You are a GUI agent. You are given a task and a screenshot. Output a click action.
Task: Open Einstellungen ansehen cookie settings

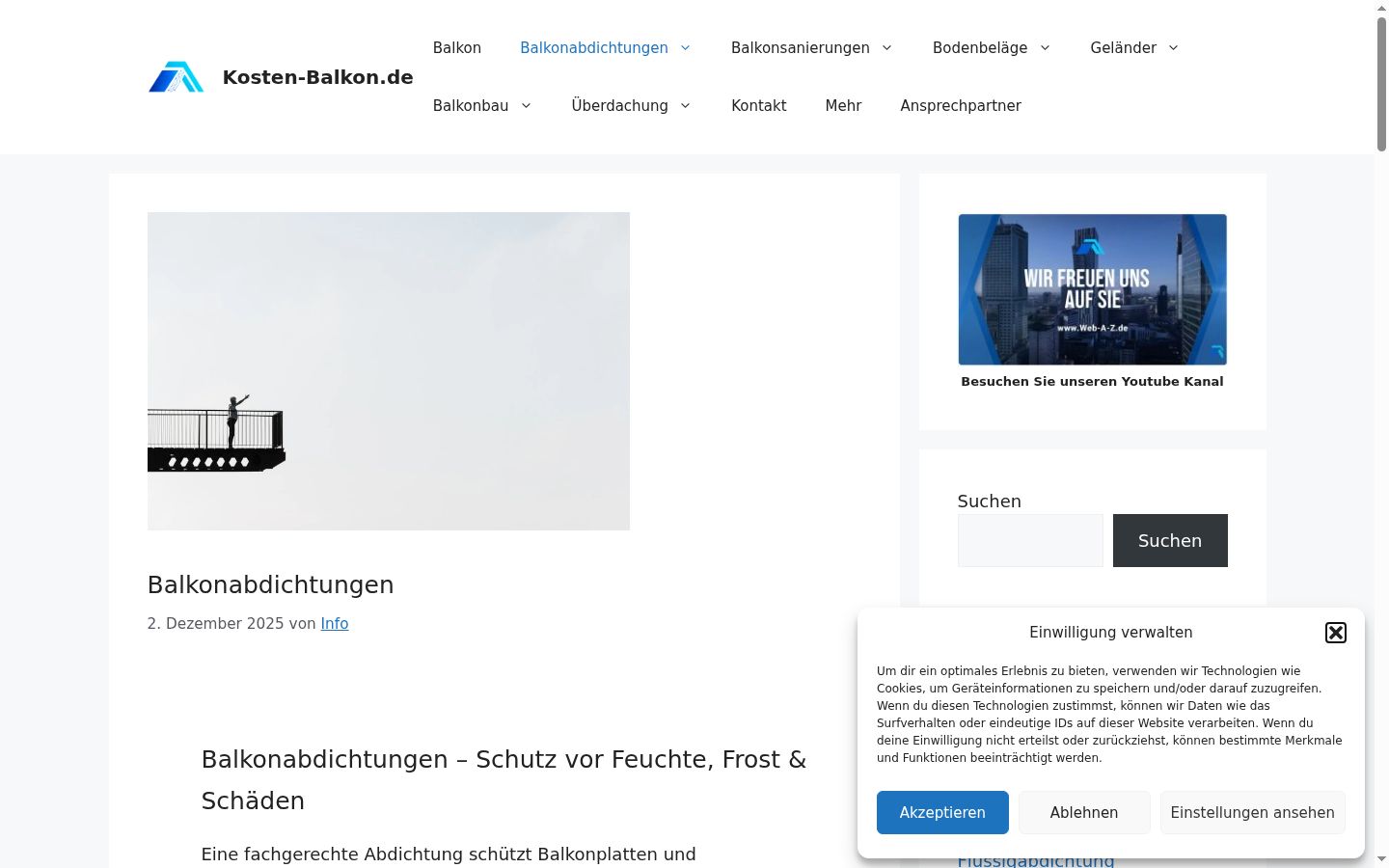[1252, 812]
